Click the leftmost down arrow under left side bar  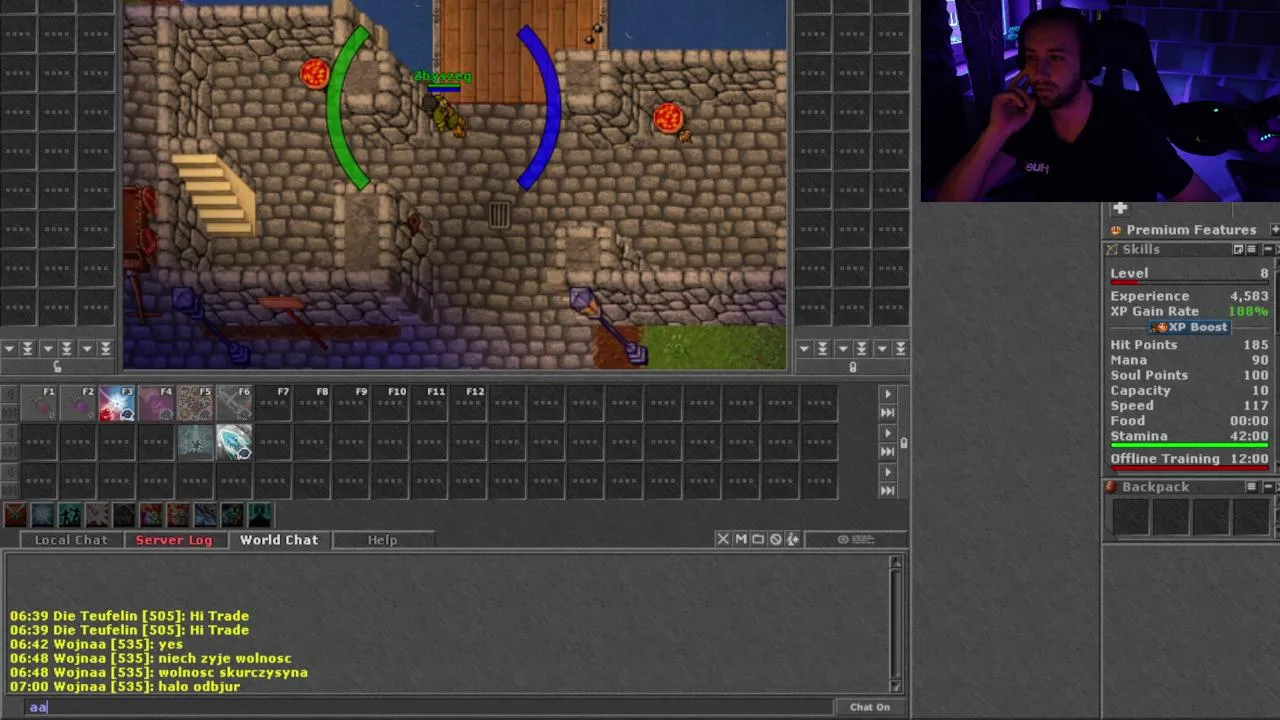coord(9,348)
